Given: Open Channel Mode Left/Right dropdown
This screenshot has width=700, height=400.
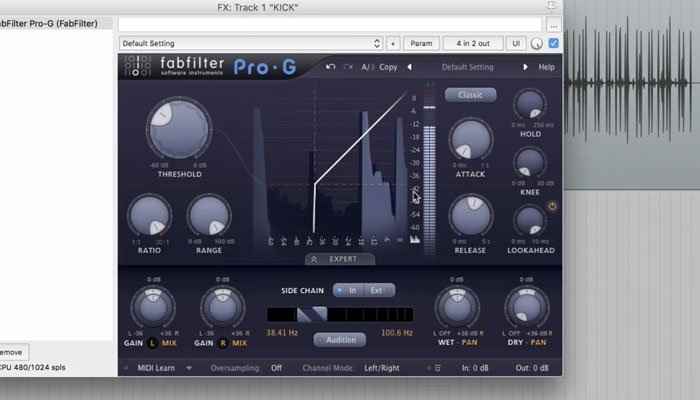Looking at the screenshot, I should tap(382, 368).
